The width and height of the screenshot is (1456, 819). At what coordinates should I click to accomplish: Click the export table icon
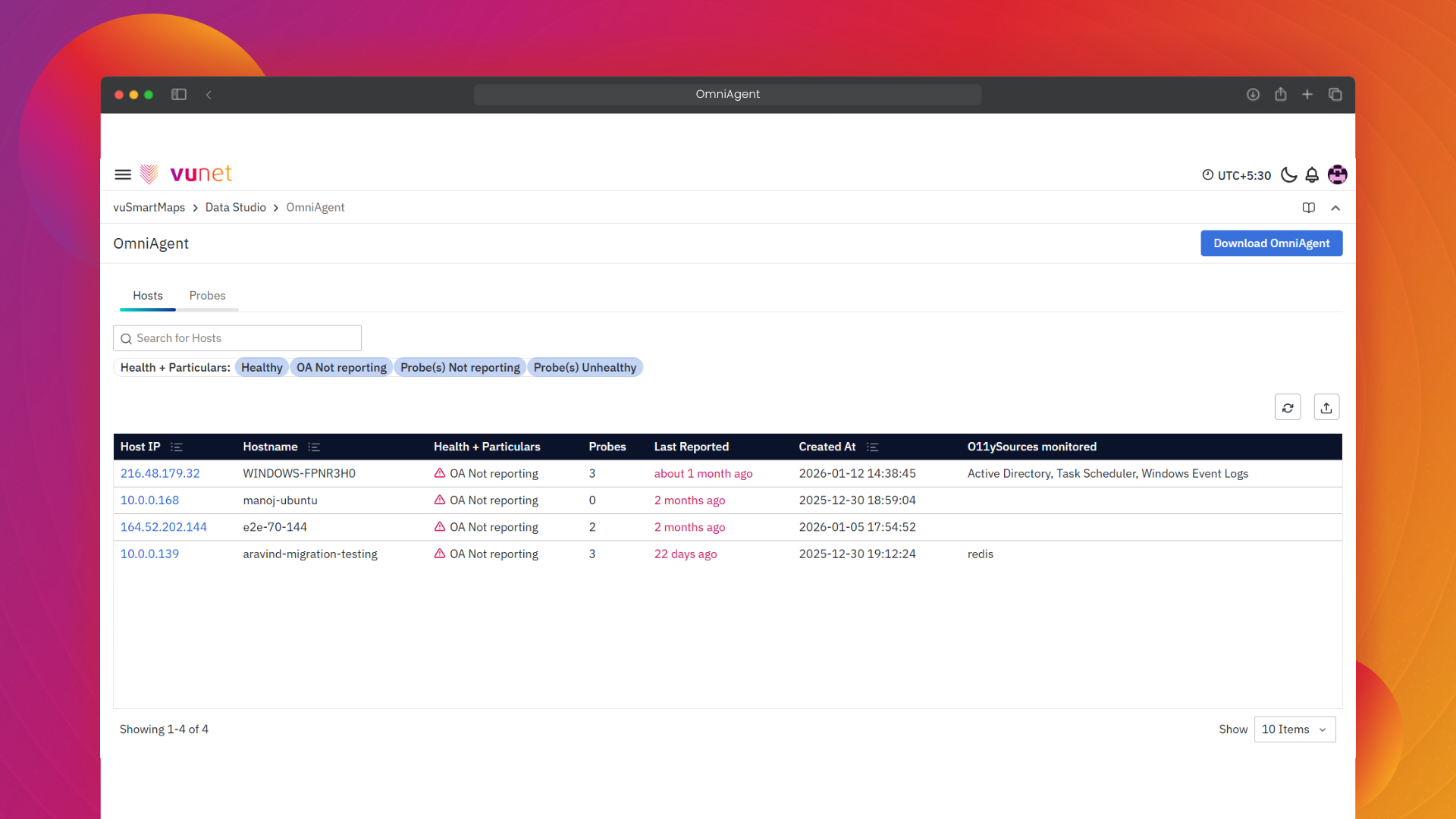click(x=1326, y=407)
